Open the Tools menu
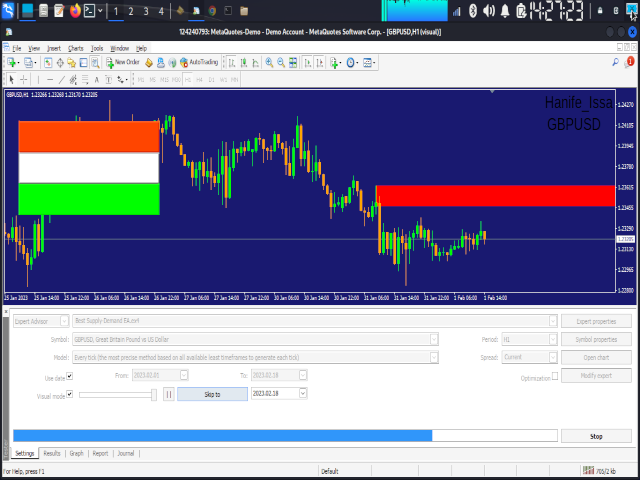 (x=97, y=48)
